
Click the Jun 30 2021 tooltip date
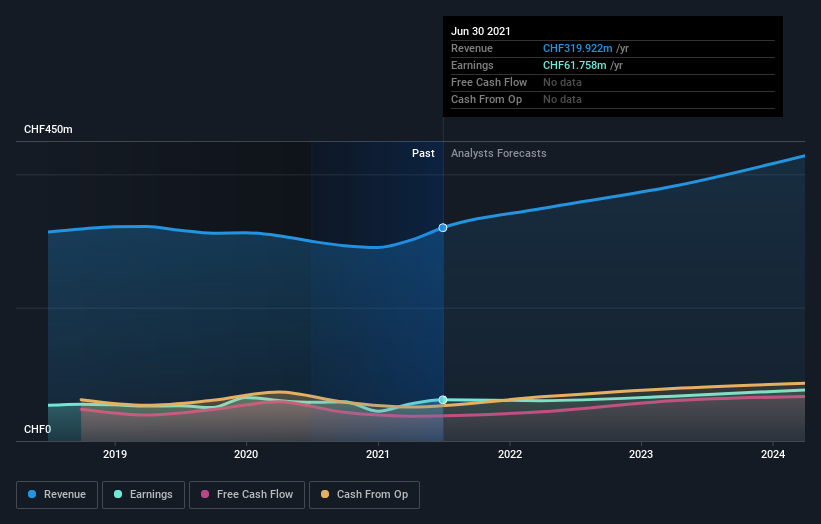pos(481,31)
